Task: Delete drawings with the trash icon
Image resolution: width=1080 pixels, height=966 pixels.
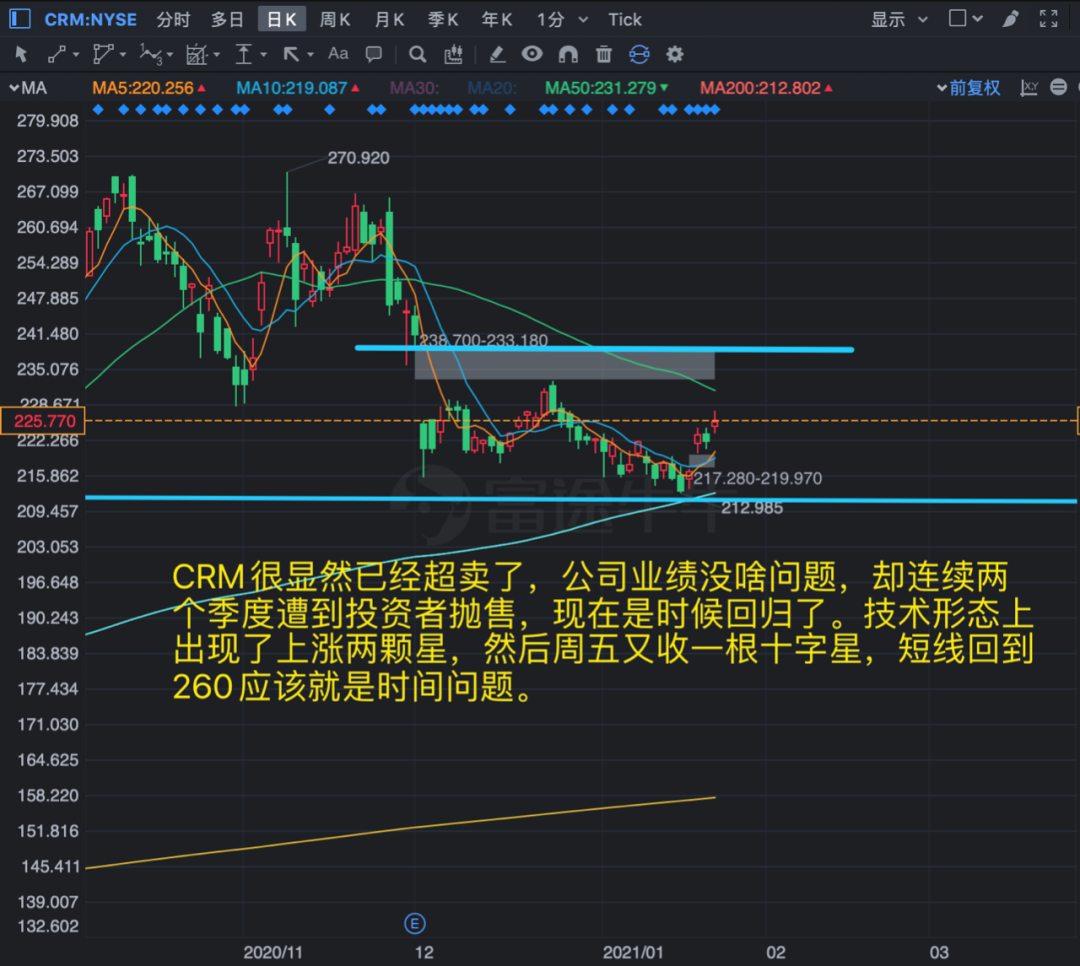Action: coord(604,54)
